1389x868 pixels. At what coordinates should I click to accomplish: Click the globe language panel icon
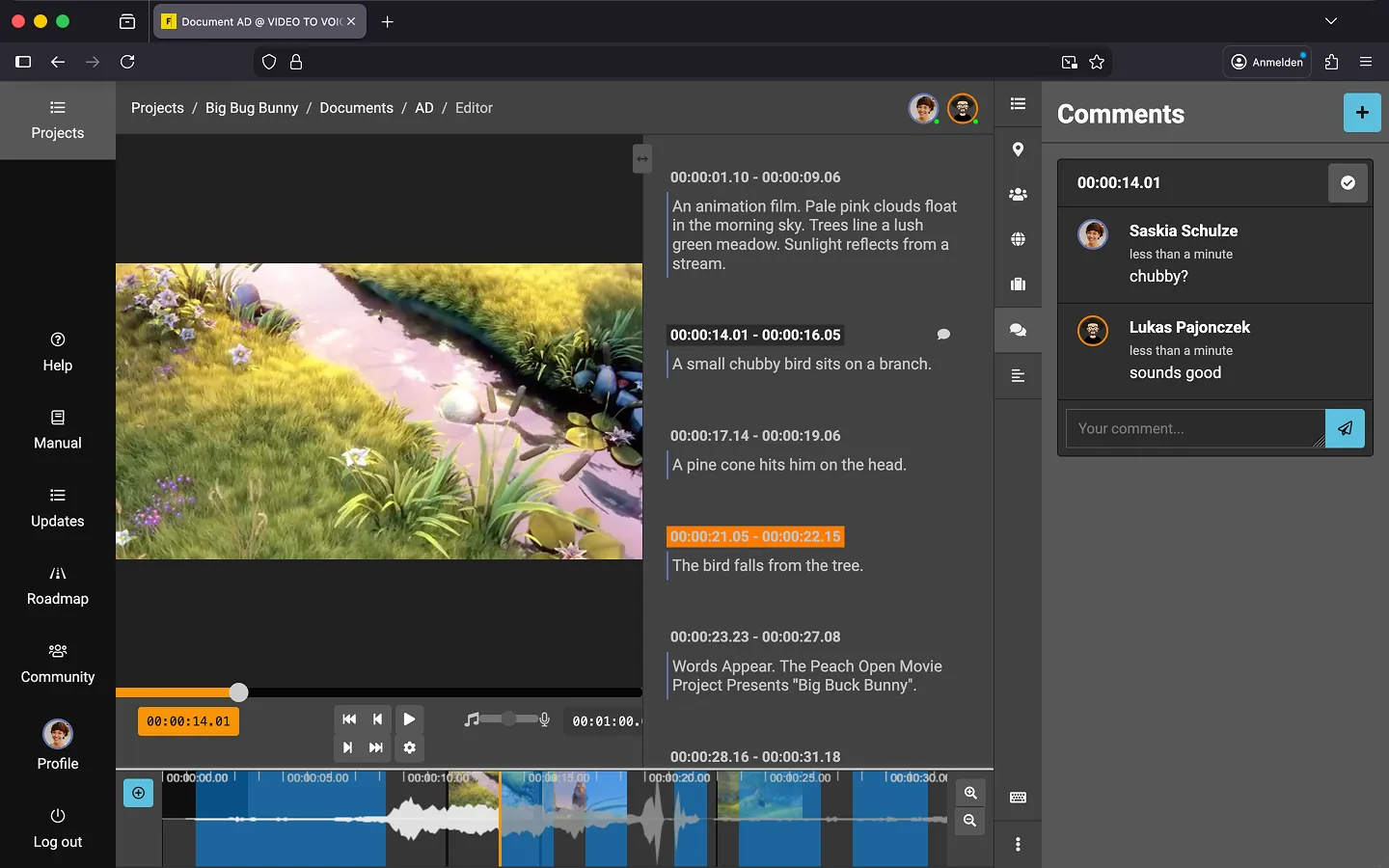pyautogui.click(x=1018, y=239)
